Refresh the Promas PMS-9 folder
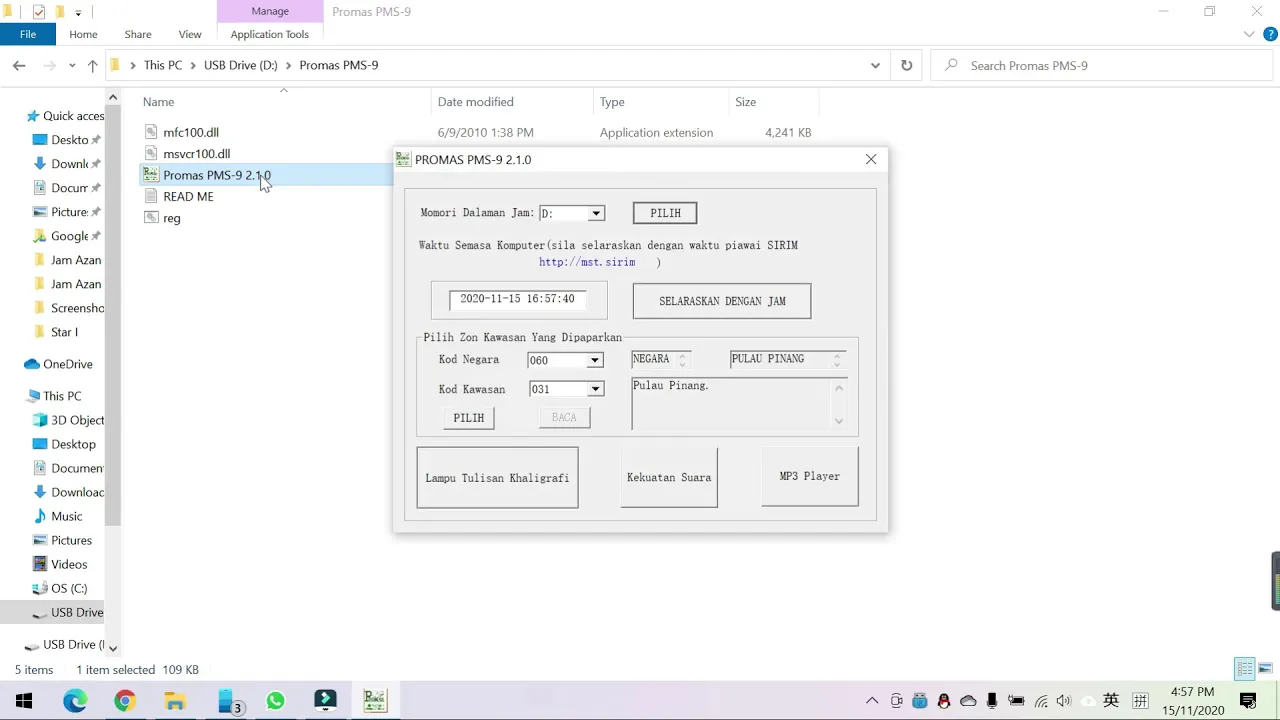The image size is (1280, 720). click(906, 65)
